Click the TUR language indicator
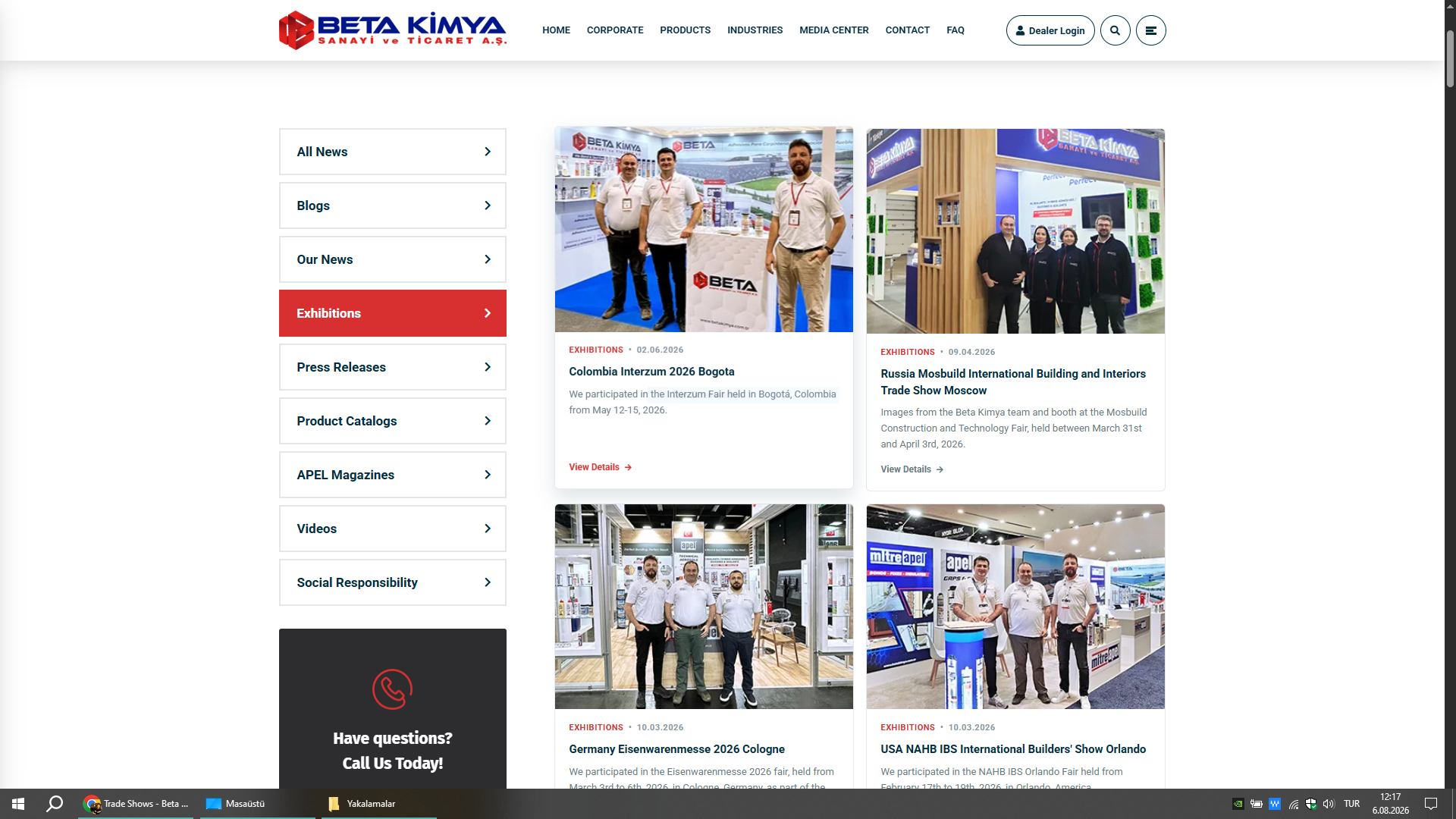 (1351, 804)
